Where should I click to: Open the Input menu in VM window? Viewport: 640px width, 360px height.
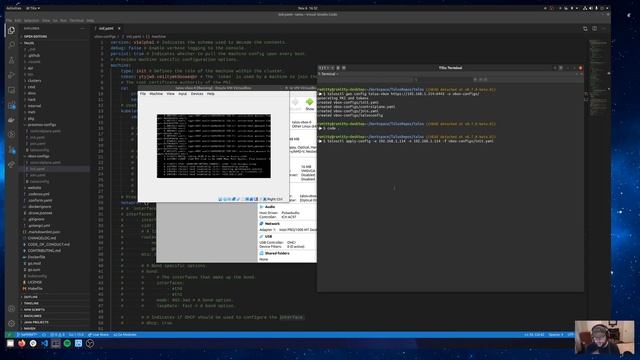coord(182,94)
